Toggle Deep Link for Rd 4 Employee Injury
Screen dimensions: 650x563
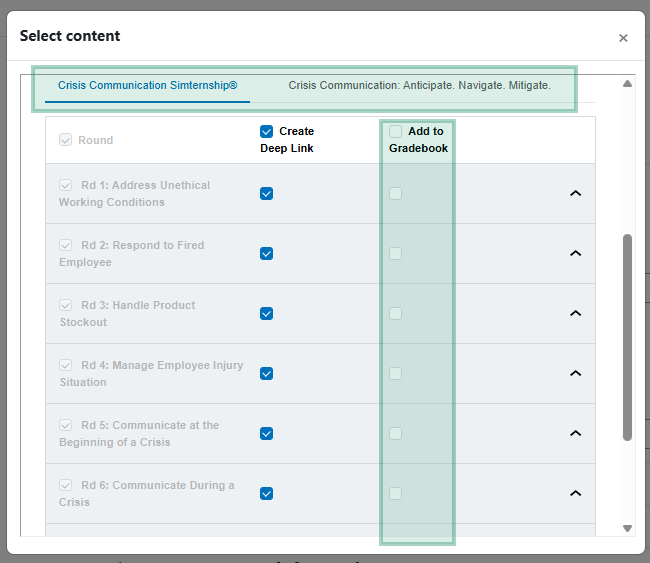(267, 374)
